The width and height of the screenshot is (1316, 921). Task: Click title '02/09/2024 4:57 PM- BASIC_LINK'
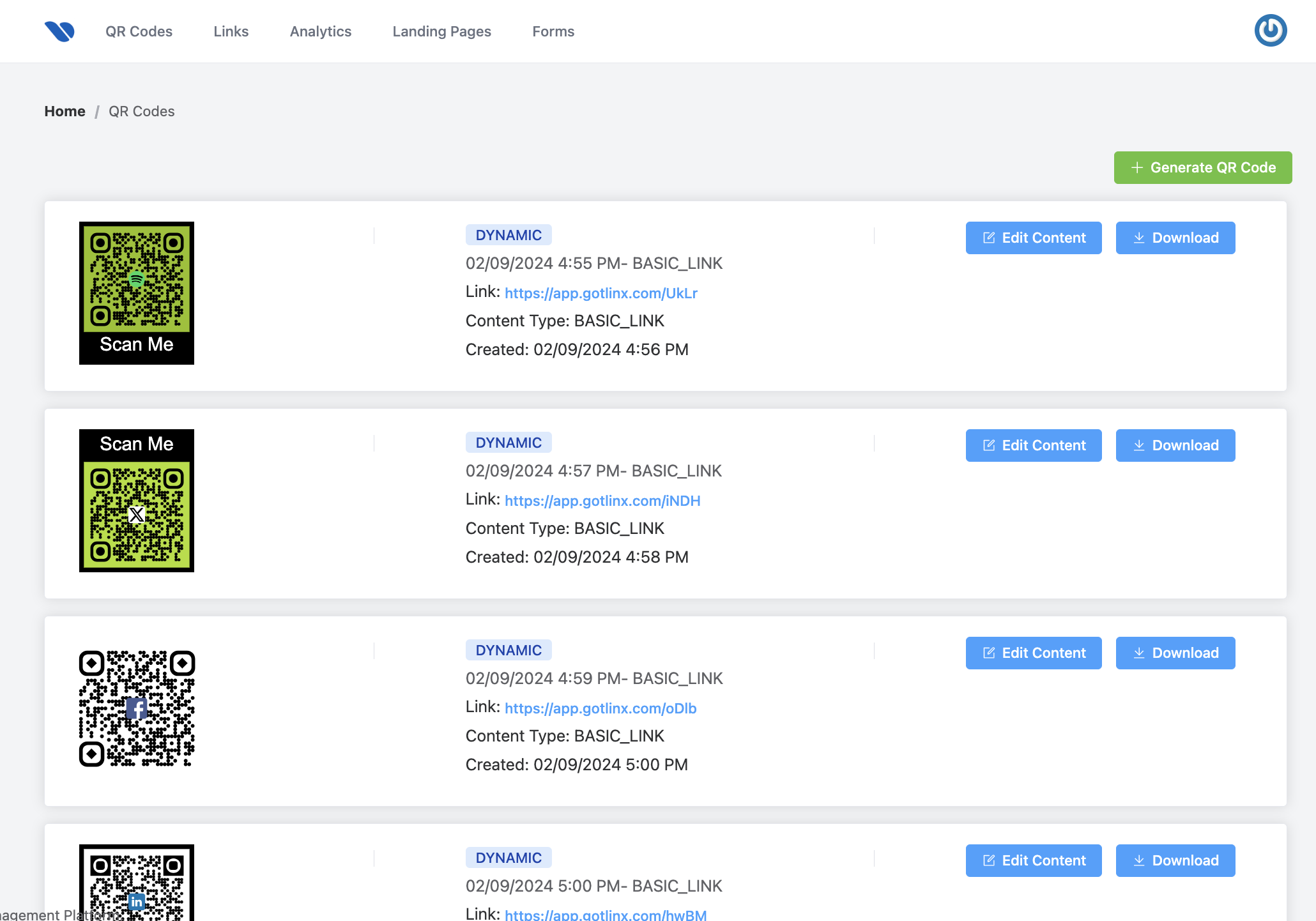tap(593, 471)
